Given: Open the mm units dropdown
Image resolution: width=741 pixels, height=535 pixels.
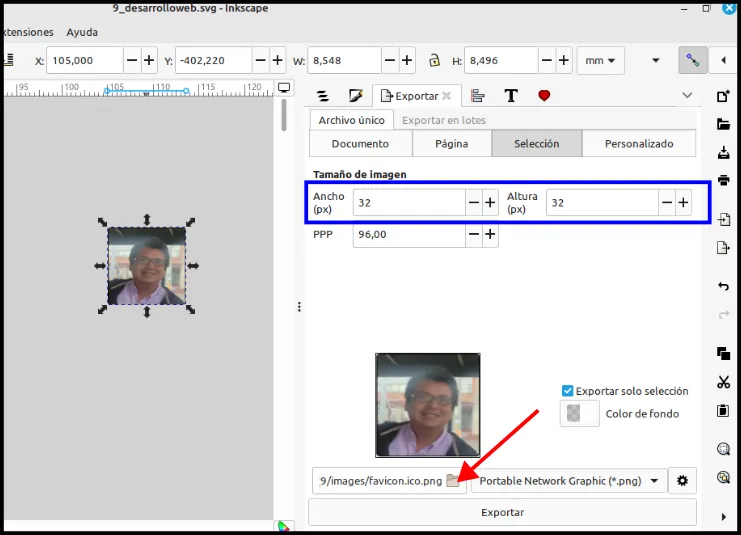Looking at the screenshot, I should click(600, 60).
